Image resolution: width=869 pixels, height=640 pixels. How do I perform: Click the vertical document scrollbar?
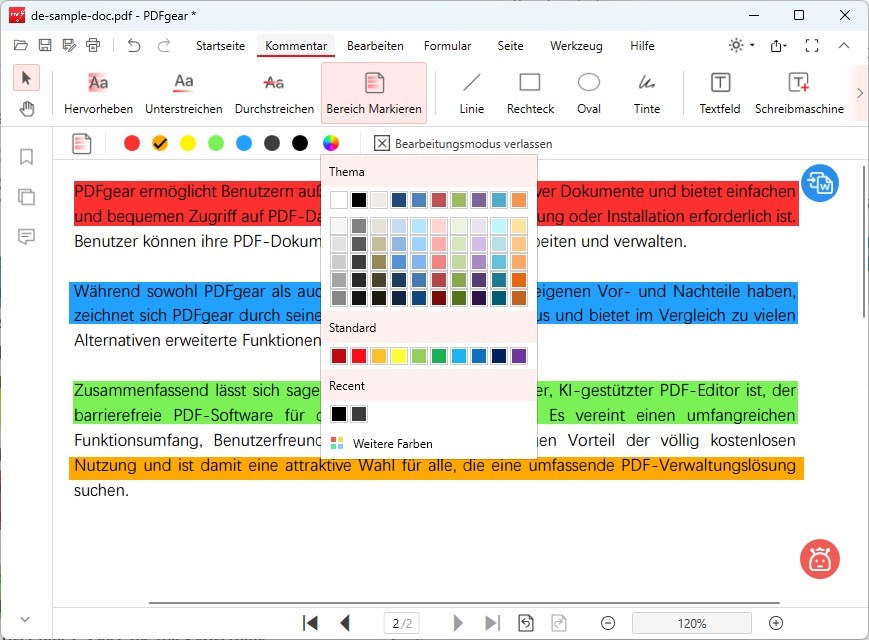864,241
